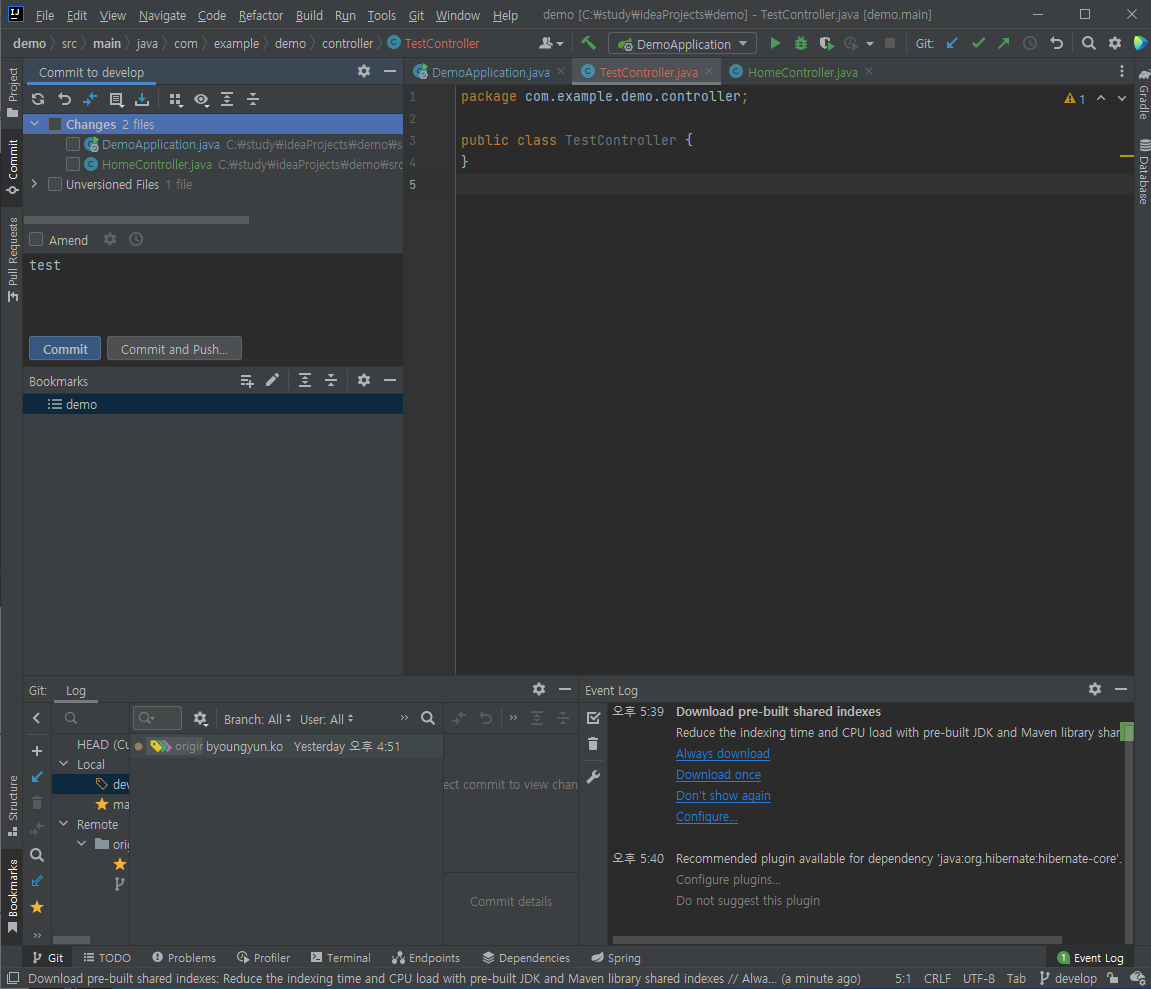The image size is (1151, 989).
Task: Open the Refactor menu
Action: [x=261, y=16]
